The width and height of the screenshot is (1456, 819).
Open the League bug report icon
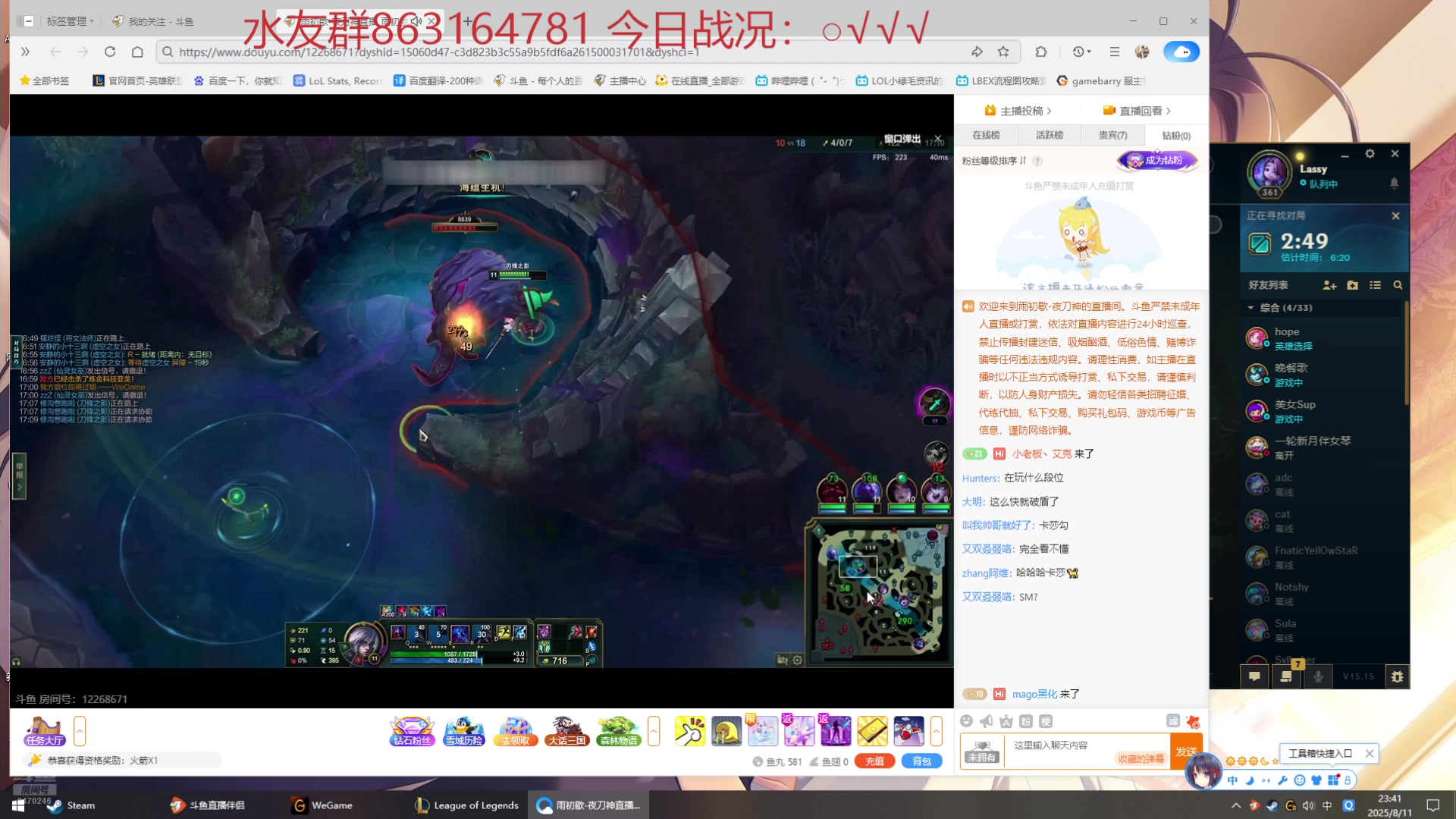pyautogui.click(x=1397, y=676)
